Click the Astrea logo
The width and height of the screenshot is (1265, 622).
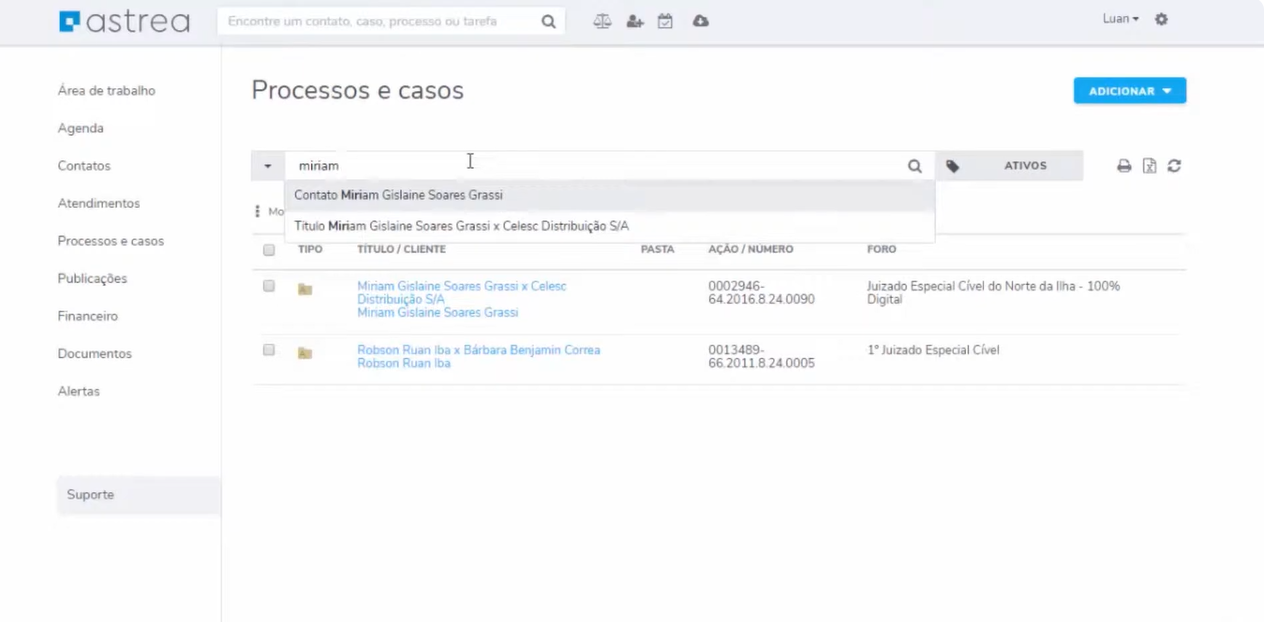pos(124,21)
